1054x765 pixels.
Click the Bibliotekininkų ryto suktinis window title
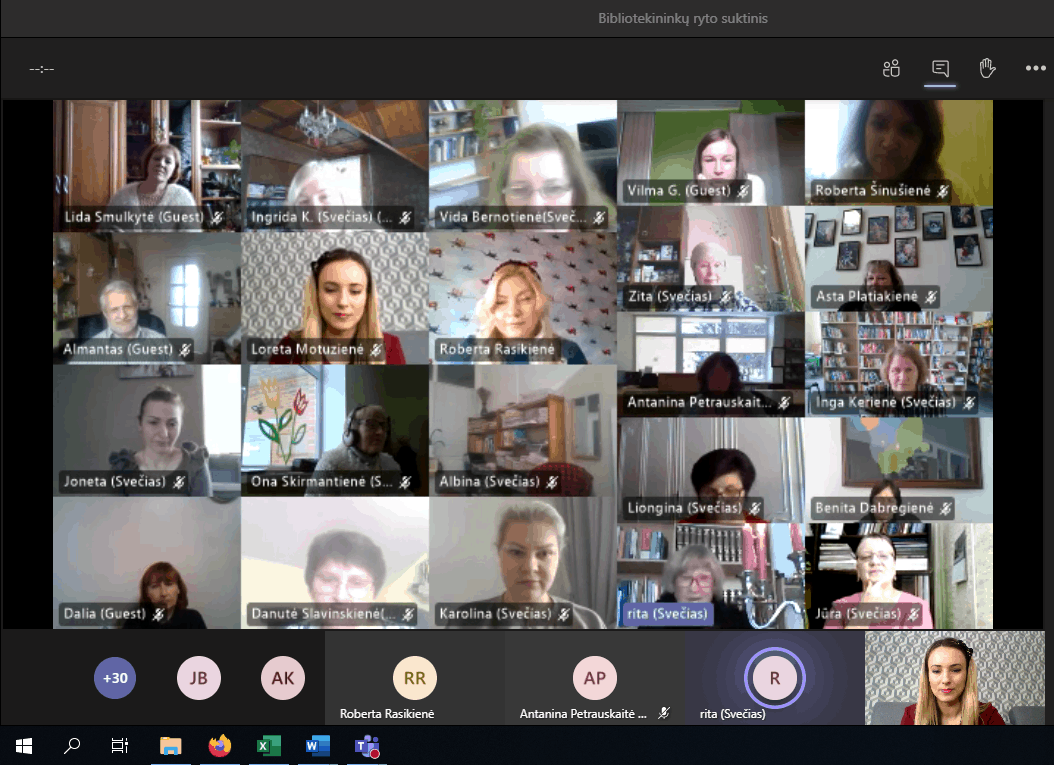(x=683, y=18)
